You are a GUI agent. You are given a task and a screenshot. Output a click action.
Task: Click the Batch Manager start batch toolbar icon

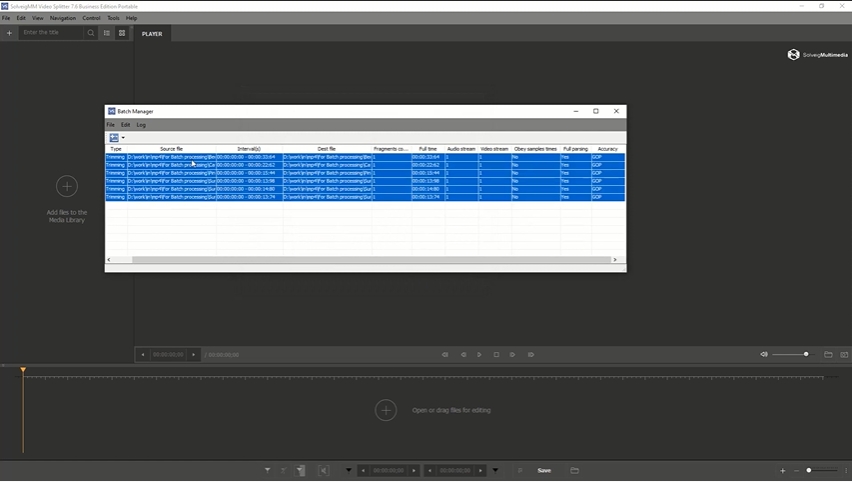[x=114, y=138]
